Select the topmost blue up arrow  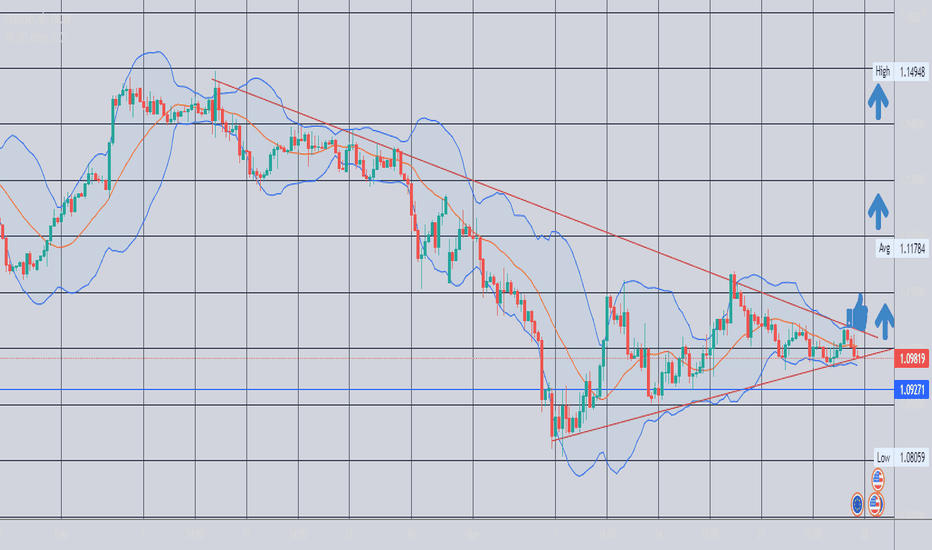pyautogui.click(x=878, y=102)
